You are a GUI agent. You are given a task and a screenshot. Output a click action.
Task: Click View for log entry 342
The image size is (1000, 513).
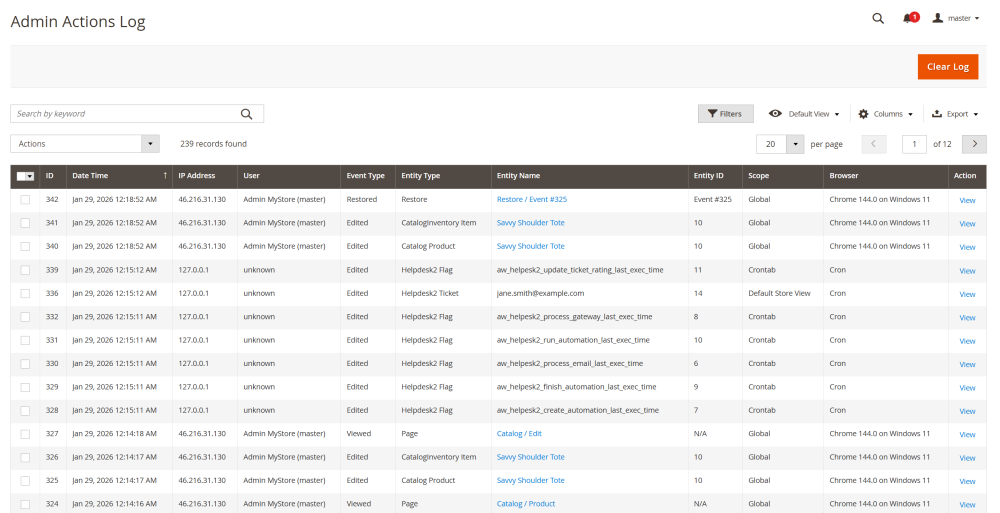point(967,200)
